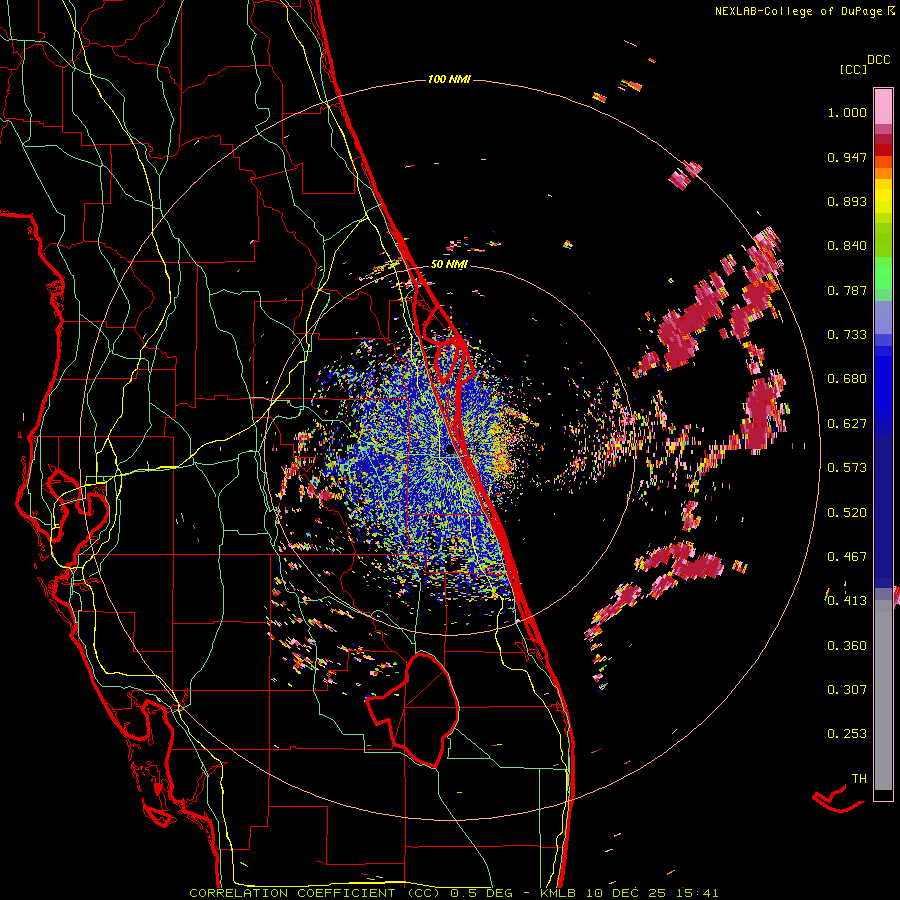Click the 0.680 scale value
Image resolution: width=900 pixels, height=900 pixels.
[x=847, y=379]
